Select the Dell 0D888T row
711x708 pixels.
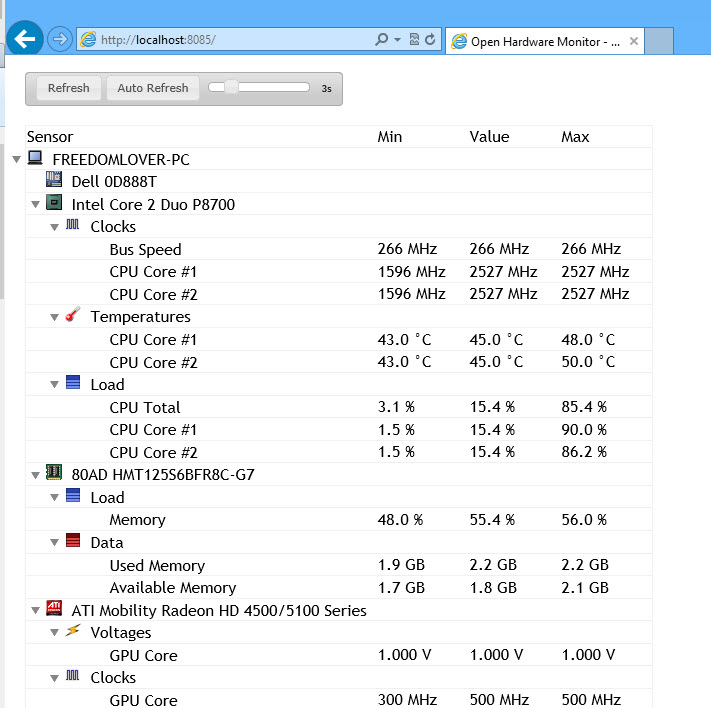(339, 181)
